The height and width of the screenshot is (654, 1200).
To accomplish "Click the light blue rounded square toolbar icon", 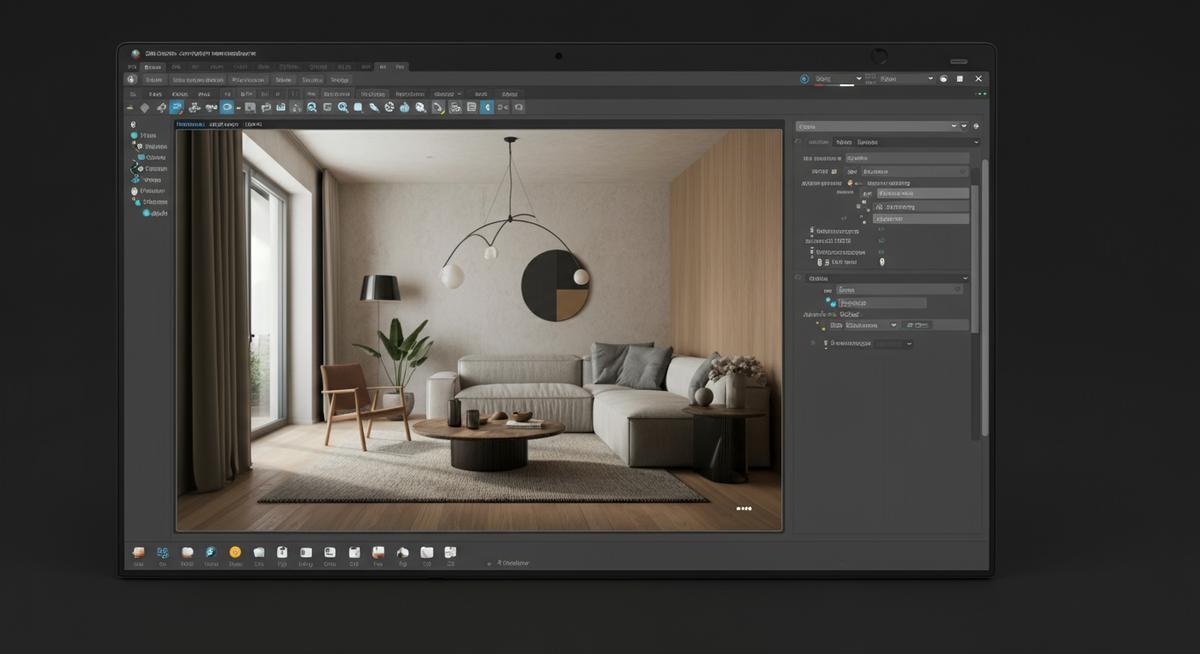I will 358,107.
